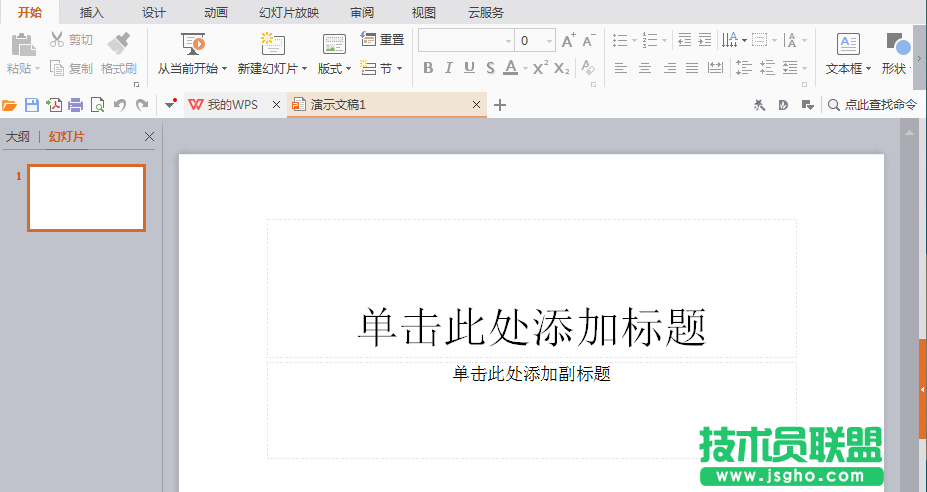Open the Slide Show (幻灯片放映) tab

(x=289, y=12)
